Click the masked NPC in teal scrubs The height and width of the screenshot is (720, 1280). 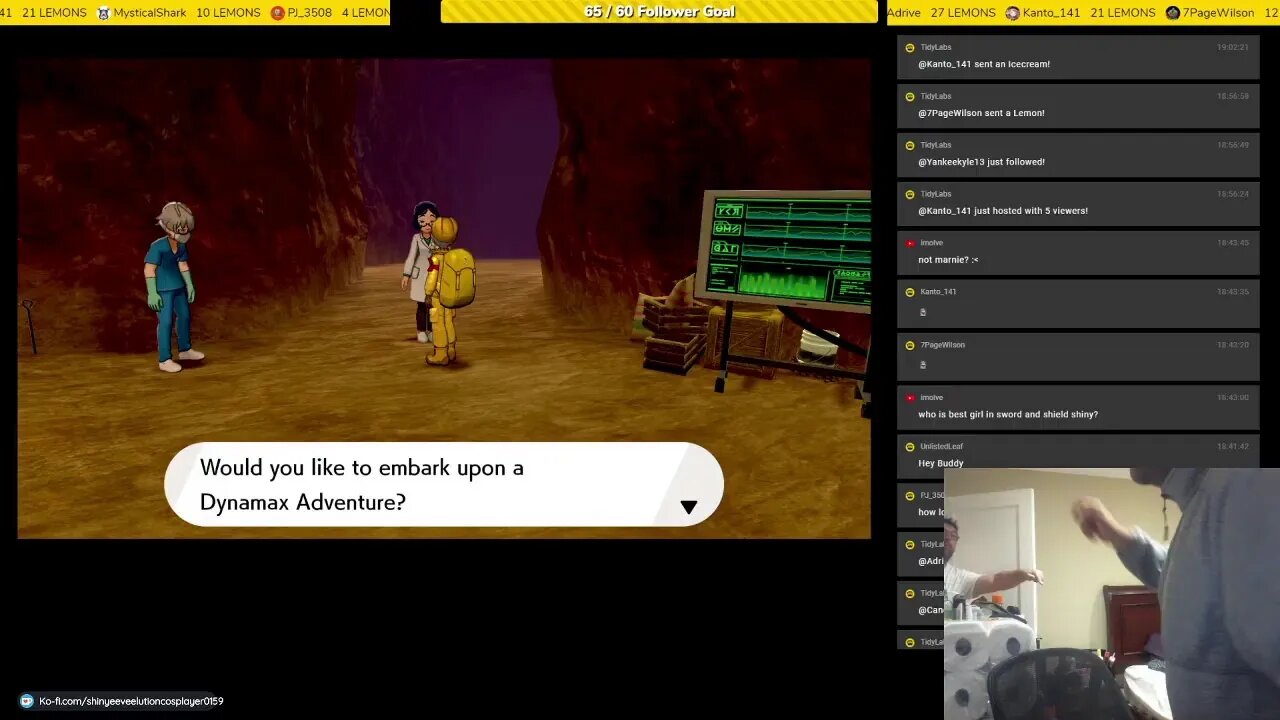[176, 287]
